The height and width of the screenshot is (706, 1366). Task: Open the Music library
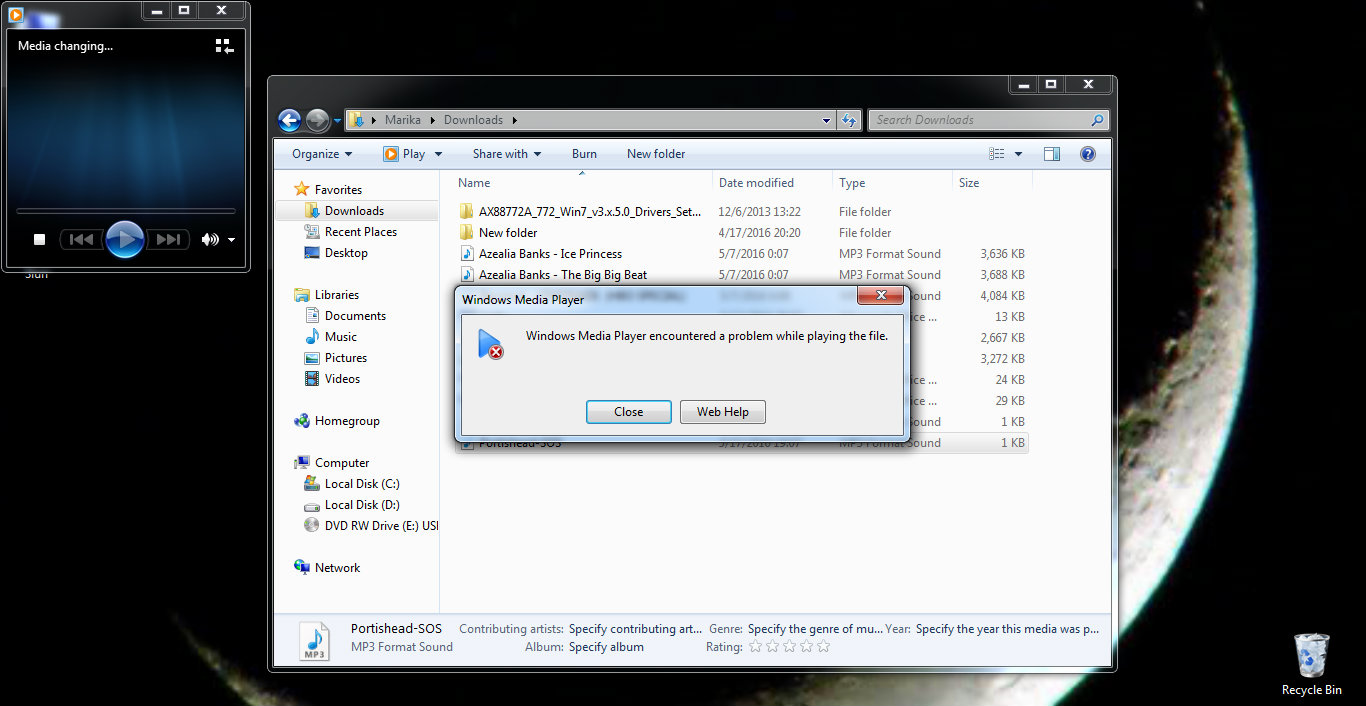click(340, 337)
